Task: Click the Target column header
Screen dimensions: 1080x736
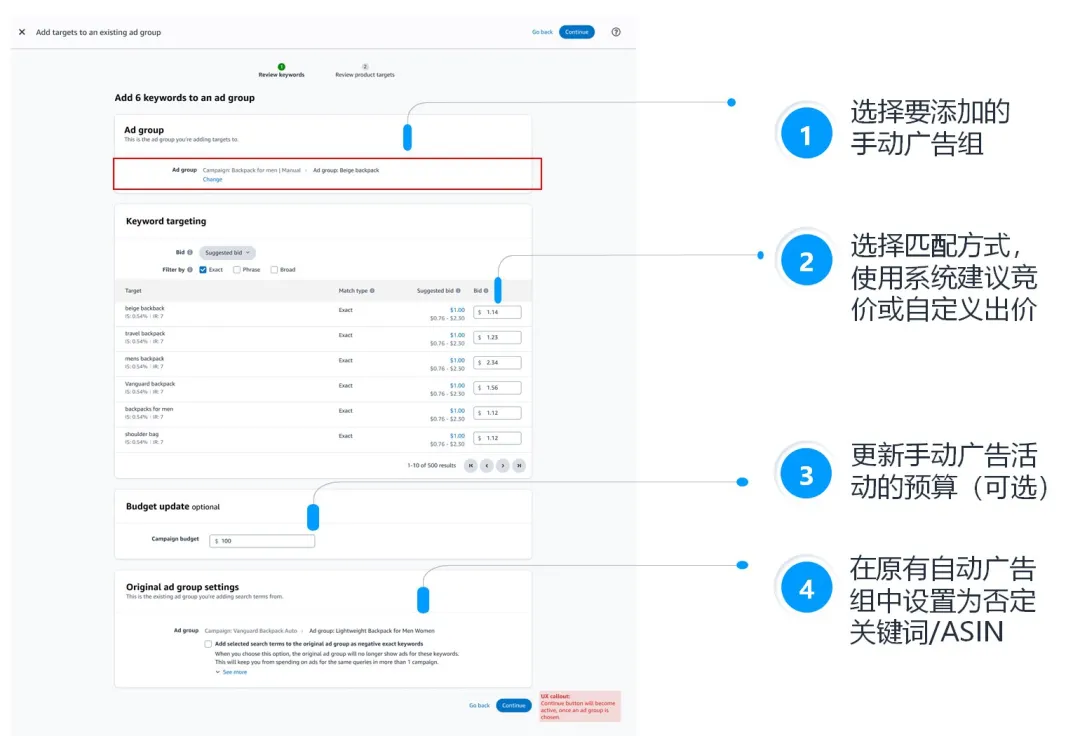Action: tap(133, 291)
